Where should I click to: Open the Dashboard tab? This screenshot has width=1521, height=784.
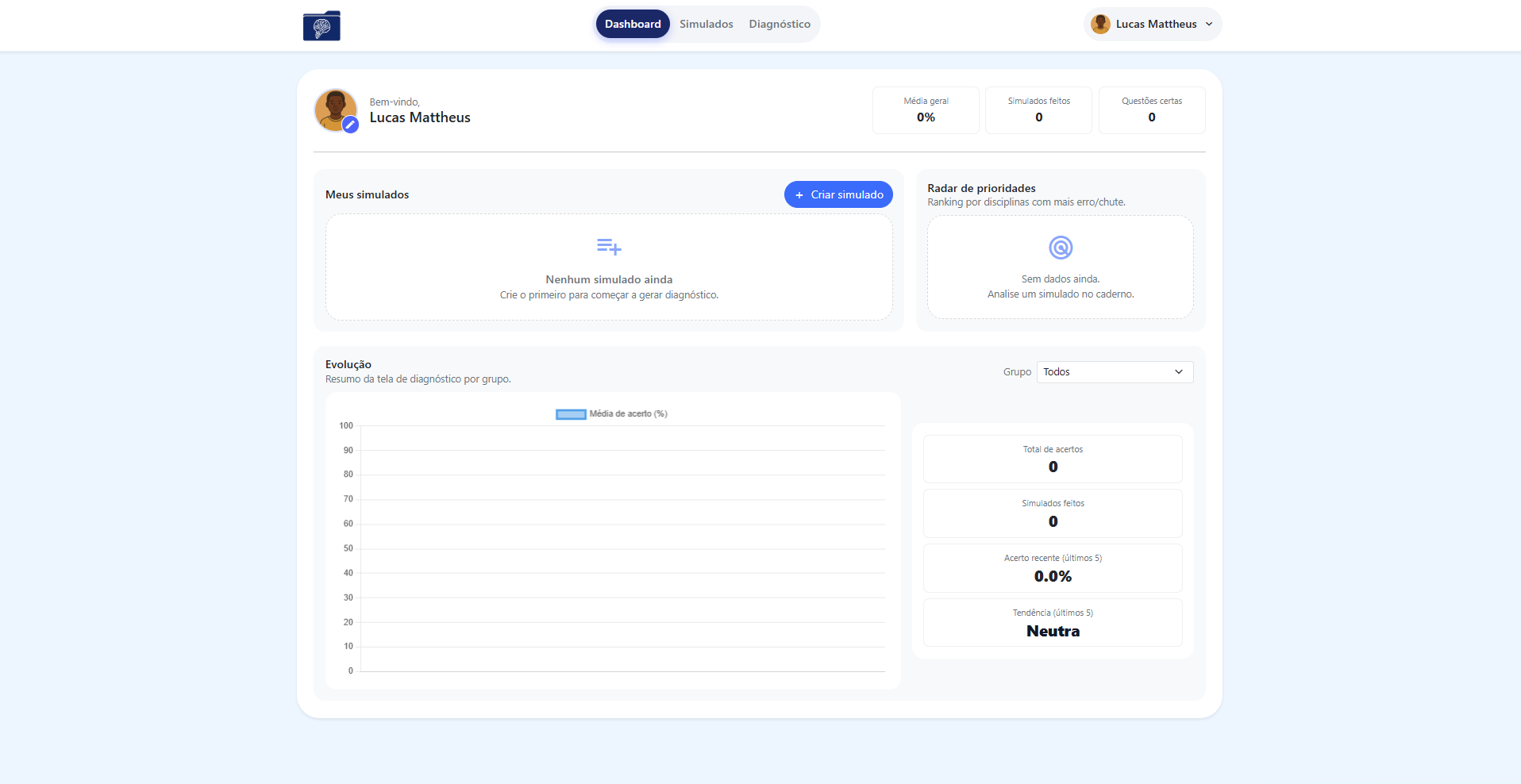coord(633,24)
